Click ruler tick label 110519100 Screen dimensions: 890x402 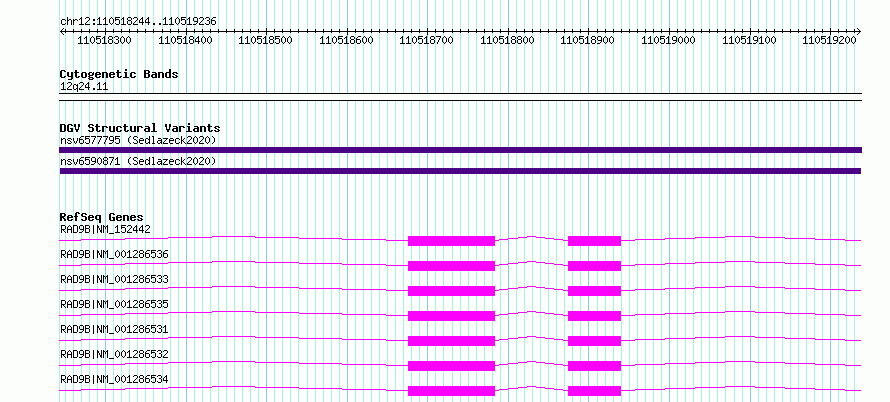[x=749, y=40]
